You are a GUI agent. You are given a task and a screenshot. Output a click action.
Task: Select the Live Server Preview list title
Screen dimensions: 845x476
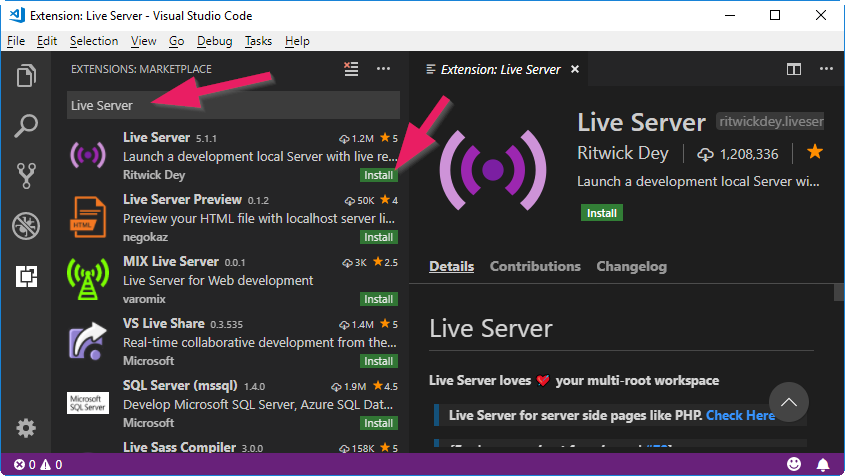click(182, 199)
